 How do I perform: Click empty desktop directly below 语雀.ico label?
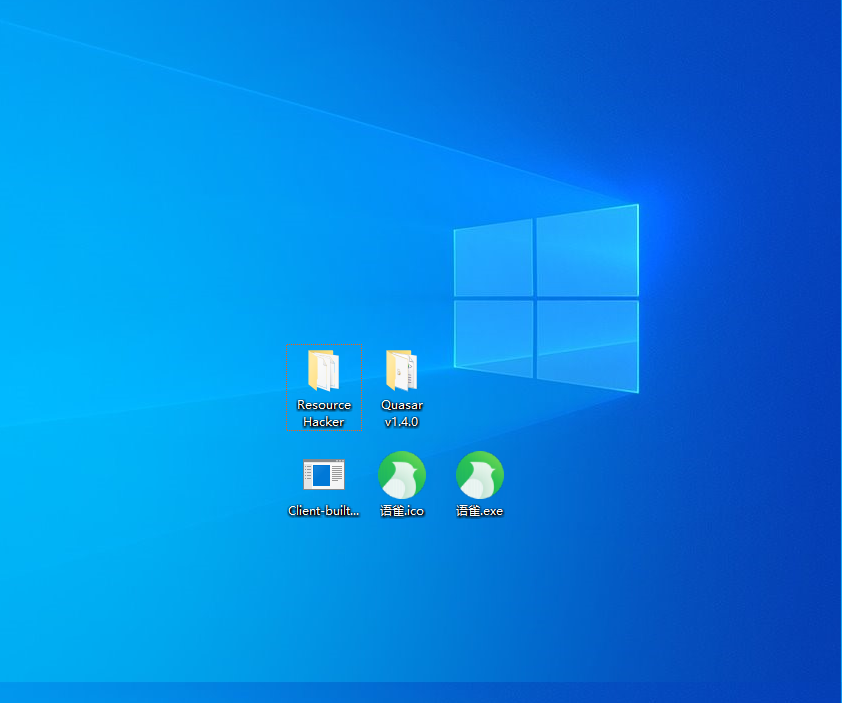(402, 570)
